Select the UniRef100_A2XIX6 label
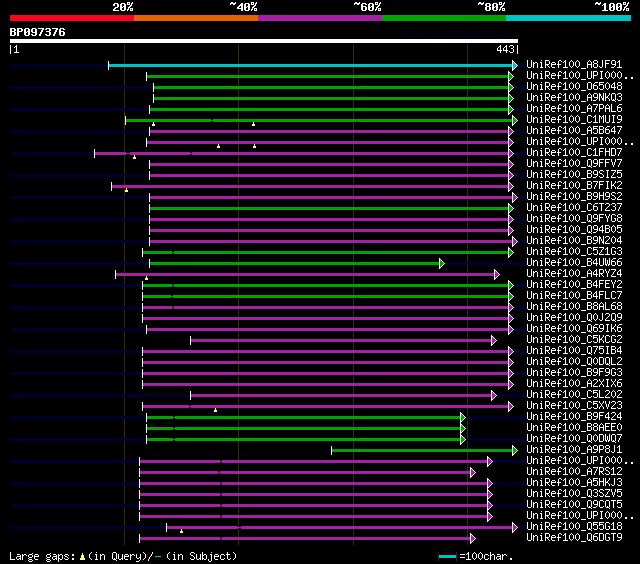The width and height of the screenshot is (640, 564). pyautogui.click(x=574, y=384)
